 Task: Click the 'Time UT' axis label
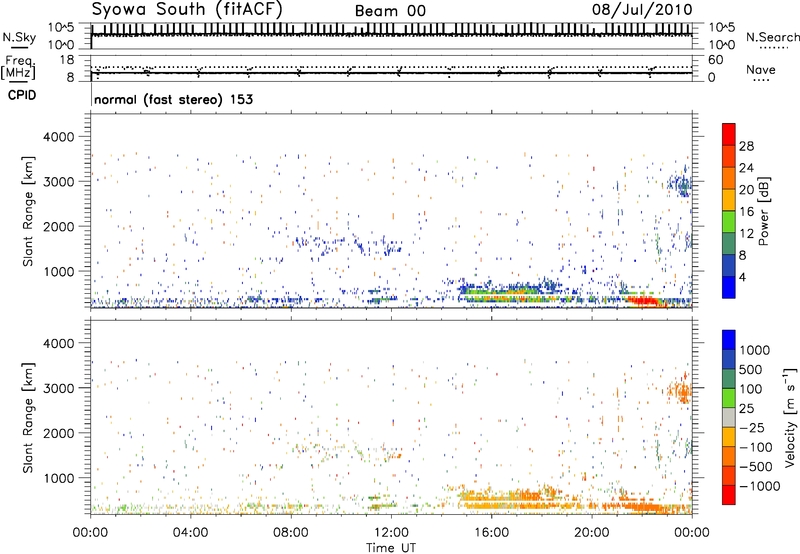[x=391, y=547]
